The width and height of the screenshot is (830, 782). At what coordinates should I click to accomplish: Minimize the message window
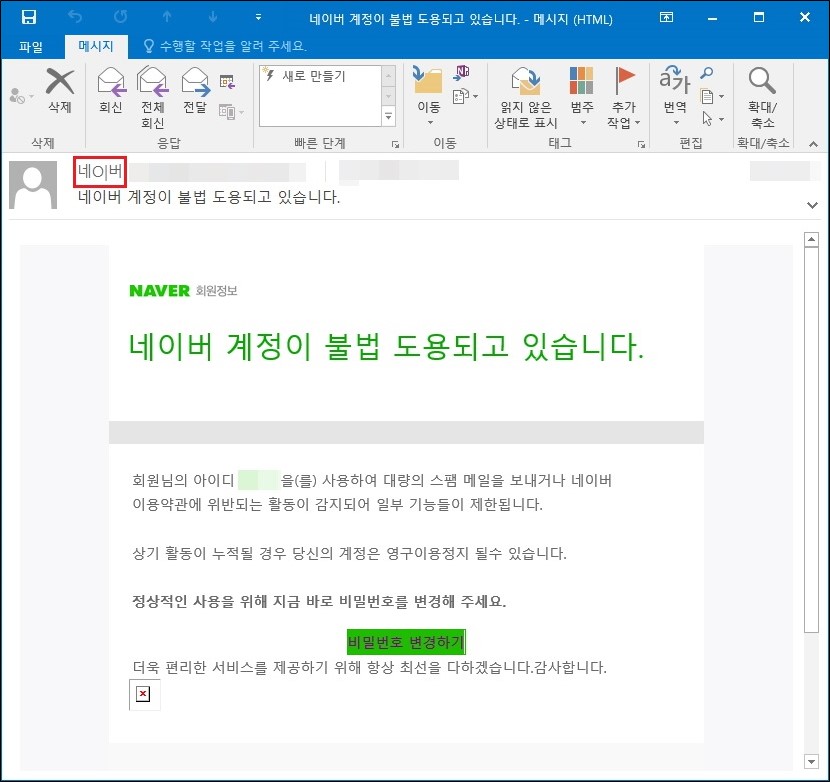(712, 18)
